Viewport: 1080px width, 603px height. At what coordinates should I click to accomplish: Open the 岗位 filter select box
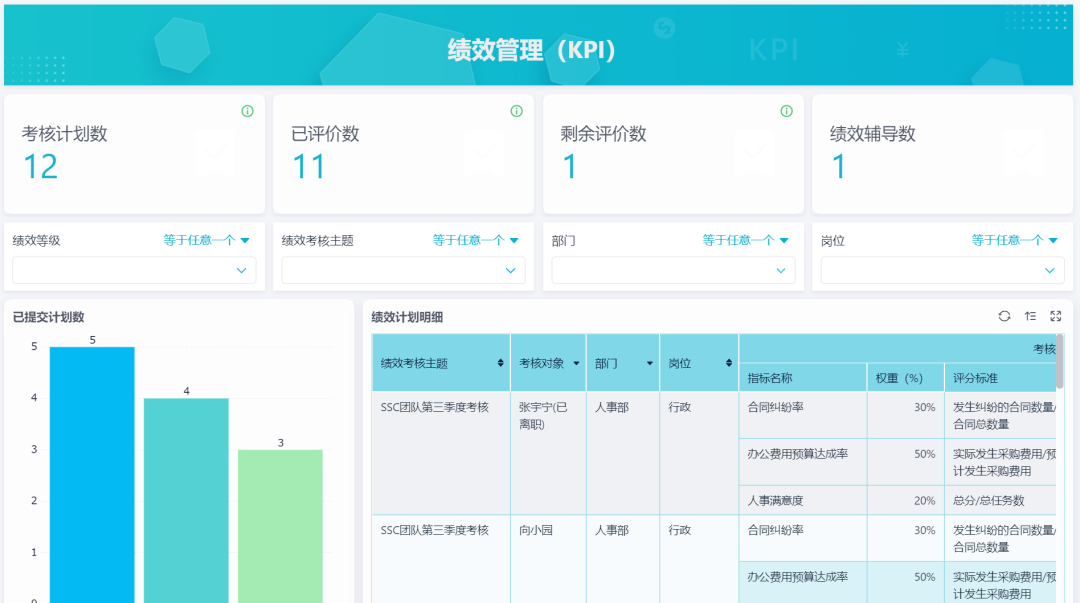[x=942, y=270]
